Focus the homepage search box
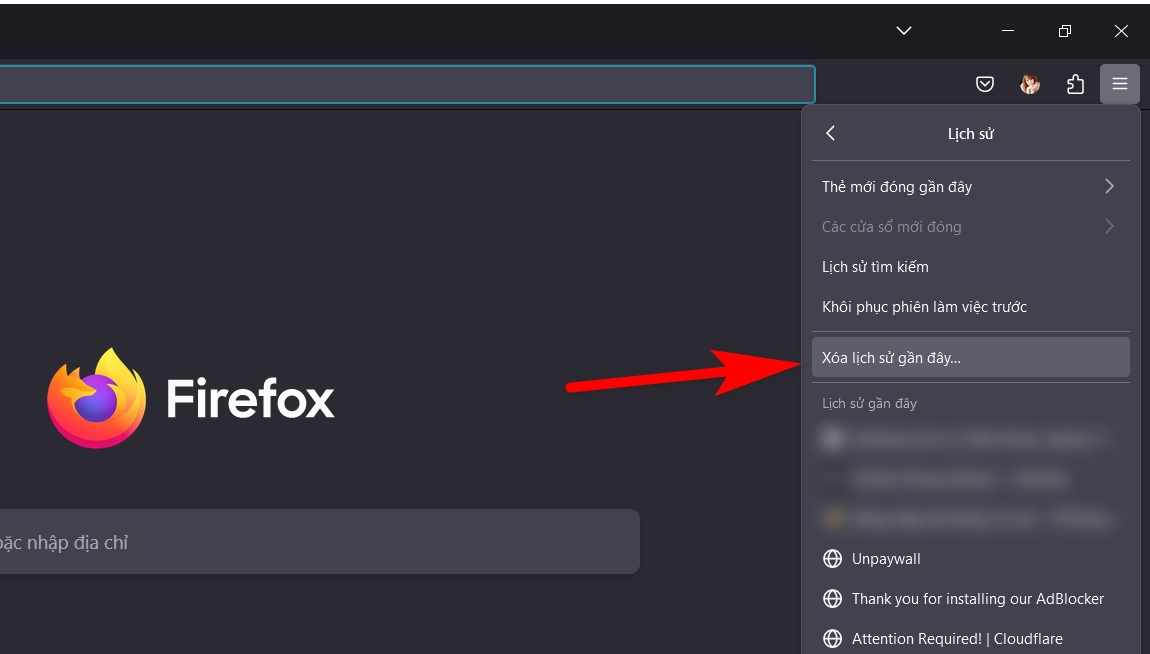Viewport: 1150px width, 654px height. coord(319,542)
